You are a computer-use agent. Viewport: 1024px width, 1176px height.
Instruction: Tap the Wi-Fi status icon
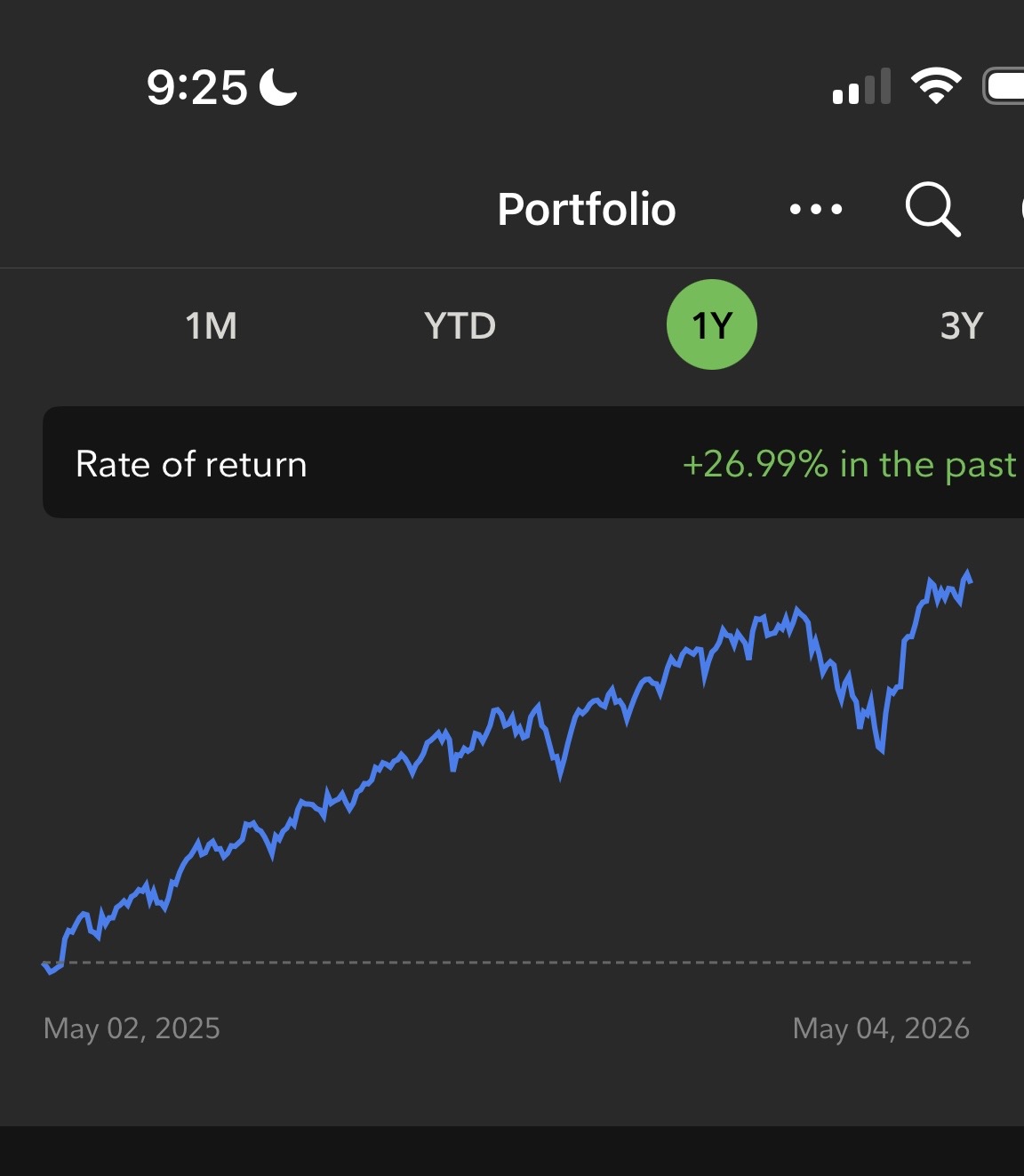[x=936, y=86]
